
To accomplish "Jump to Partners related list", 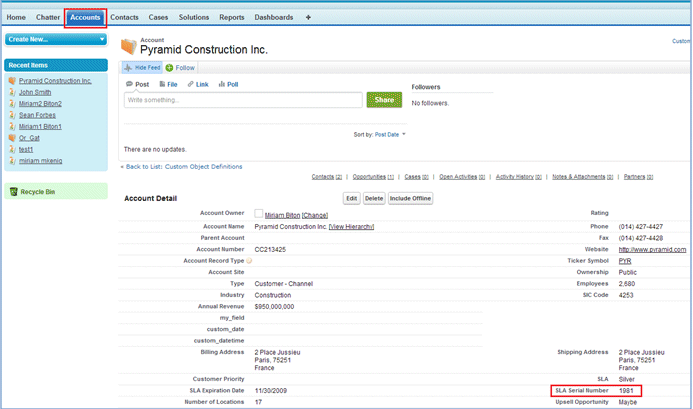I will point(638,177).
